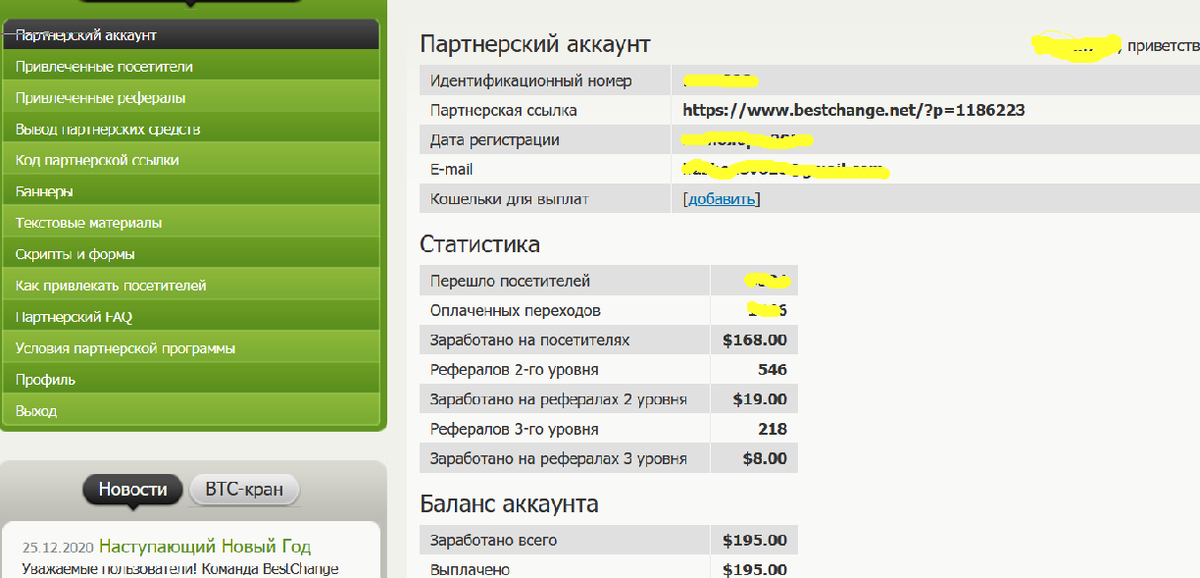The image size is (1200, 578).
Task: Click Кошельки для выплат label
Action: (x=509, y=199)
